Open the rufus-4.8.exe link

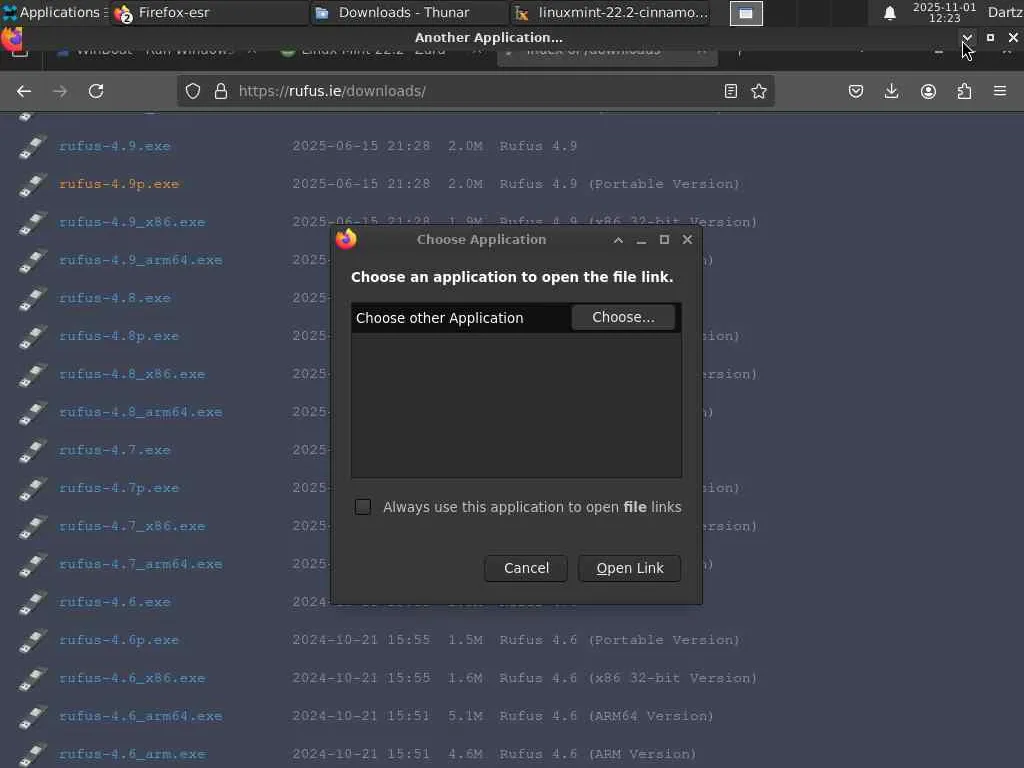(115, 298)
